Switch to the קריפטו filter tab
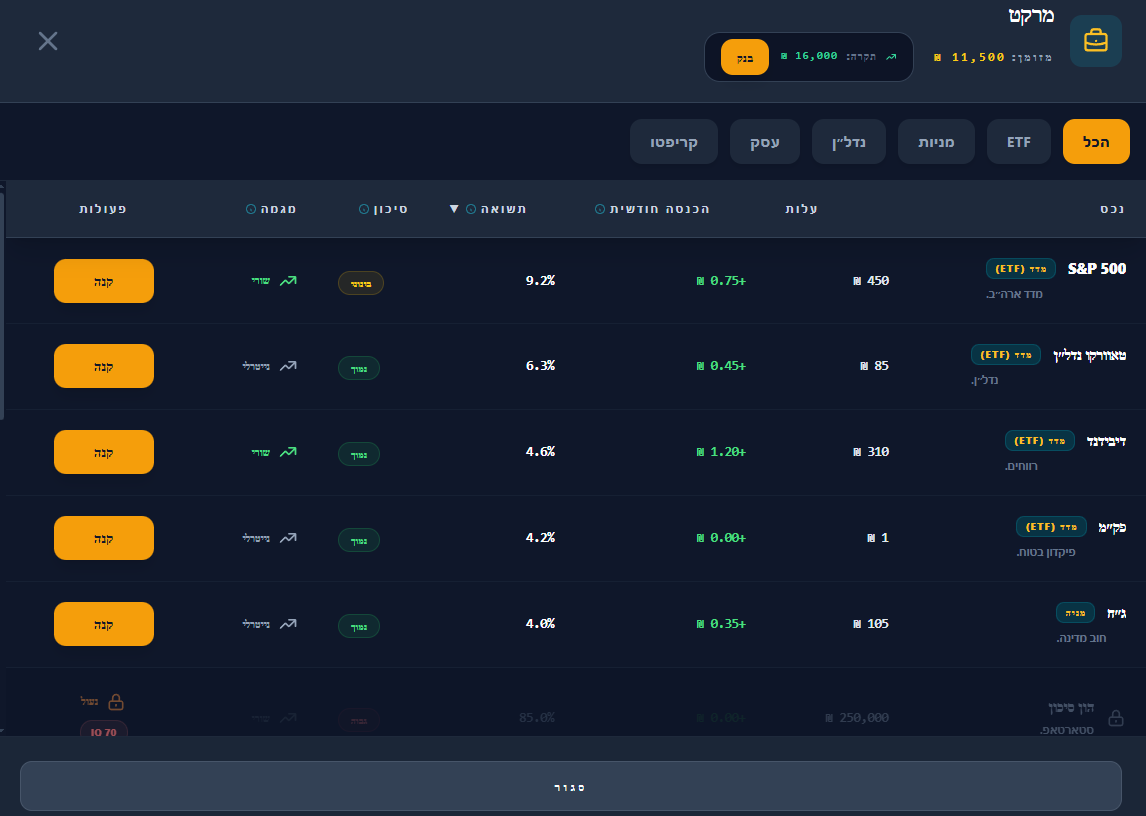1146x816 pixels. 674,142
